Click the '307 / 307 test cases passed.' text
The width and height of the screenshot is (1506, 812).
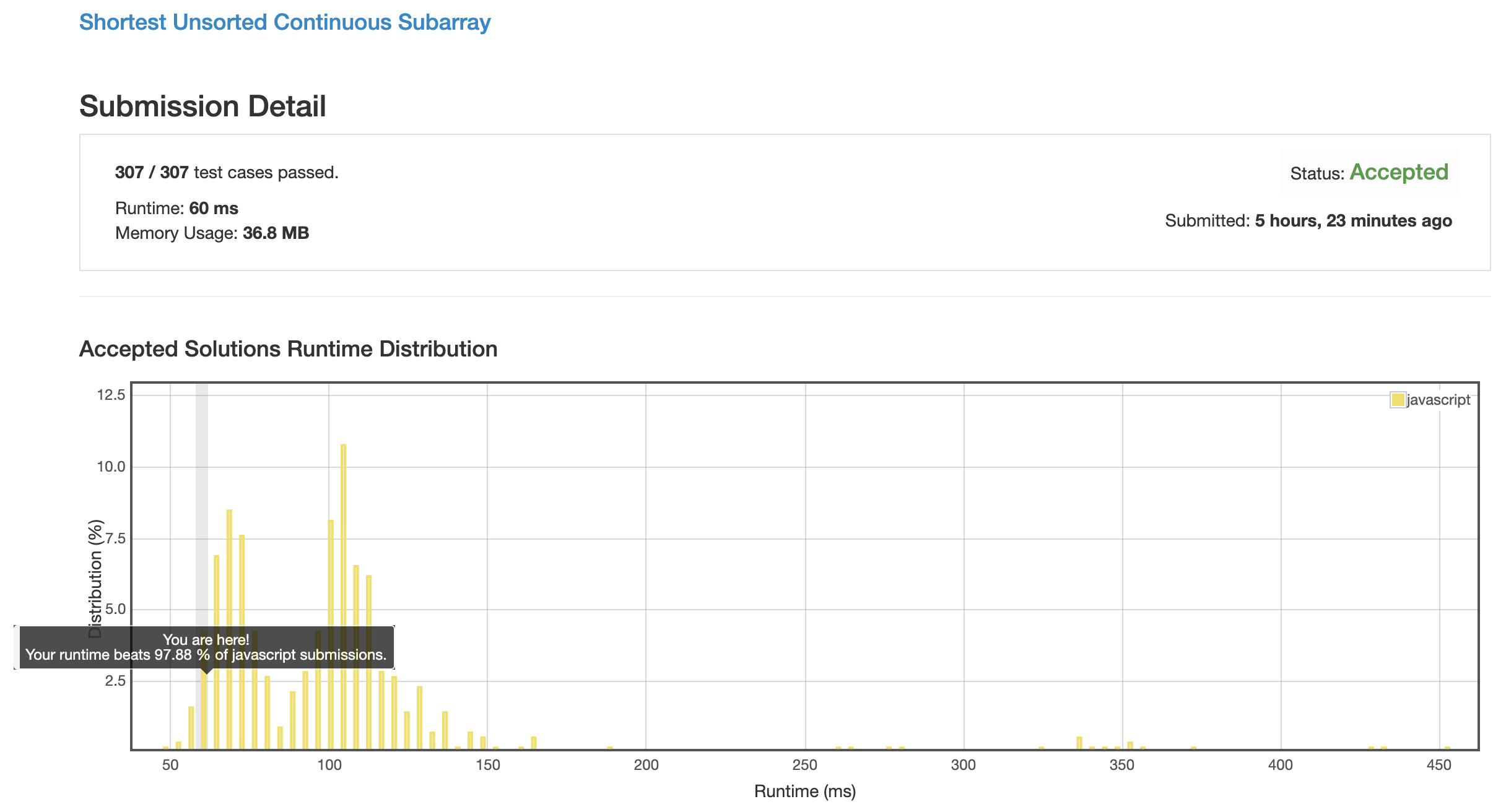pyautogui.click(x=227, y=172)
